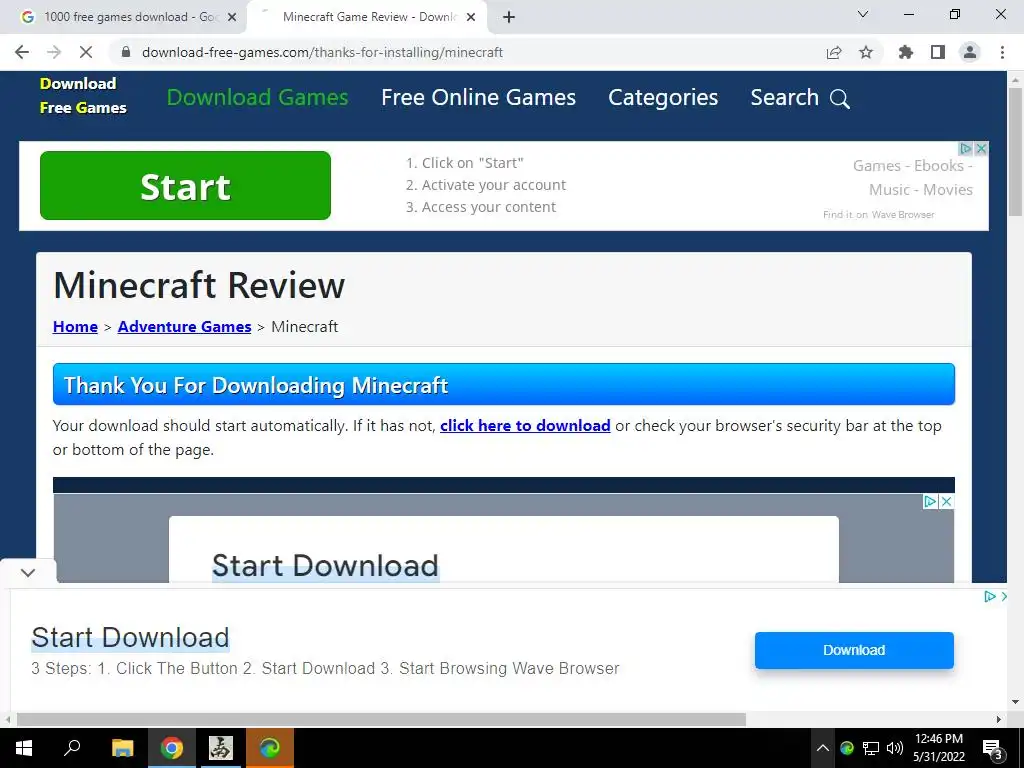Open a new tab with plus icon
The height and width of the screenshot is (768, 1024).
click(x=509, y=18)
